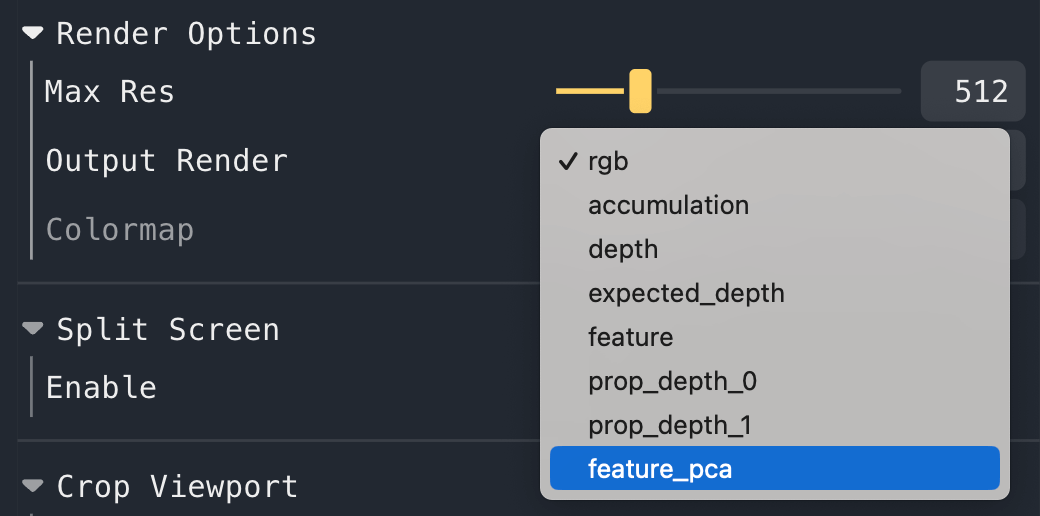Click the Render Options section title
Viewport: 1040px width, 516px height.
tap(186, 33)
